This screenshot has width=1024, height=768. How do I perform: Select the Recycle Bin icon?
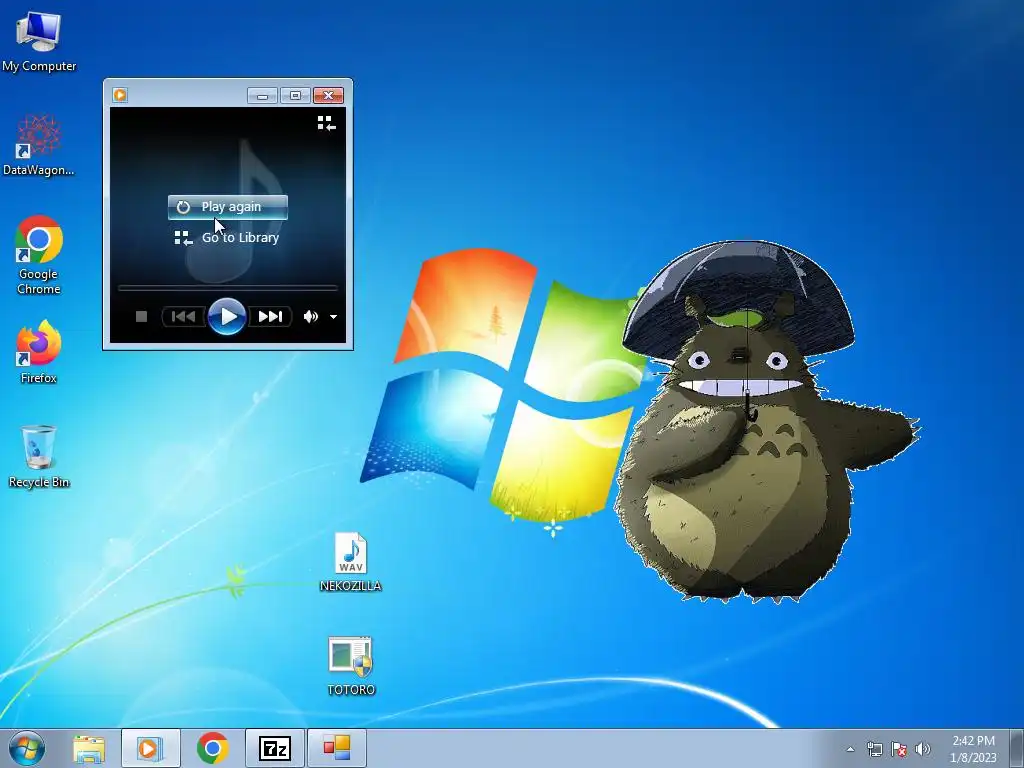[x=39, y=456]
